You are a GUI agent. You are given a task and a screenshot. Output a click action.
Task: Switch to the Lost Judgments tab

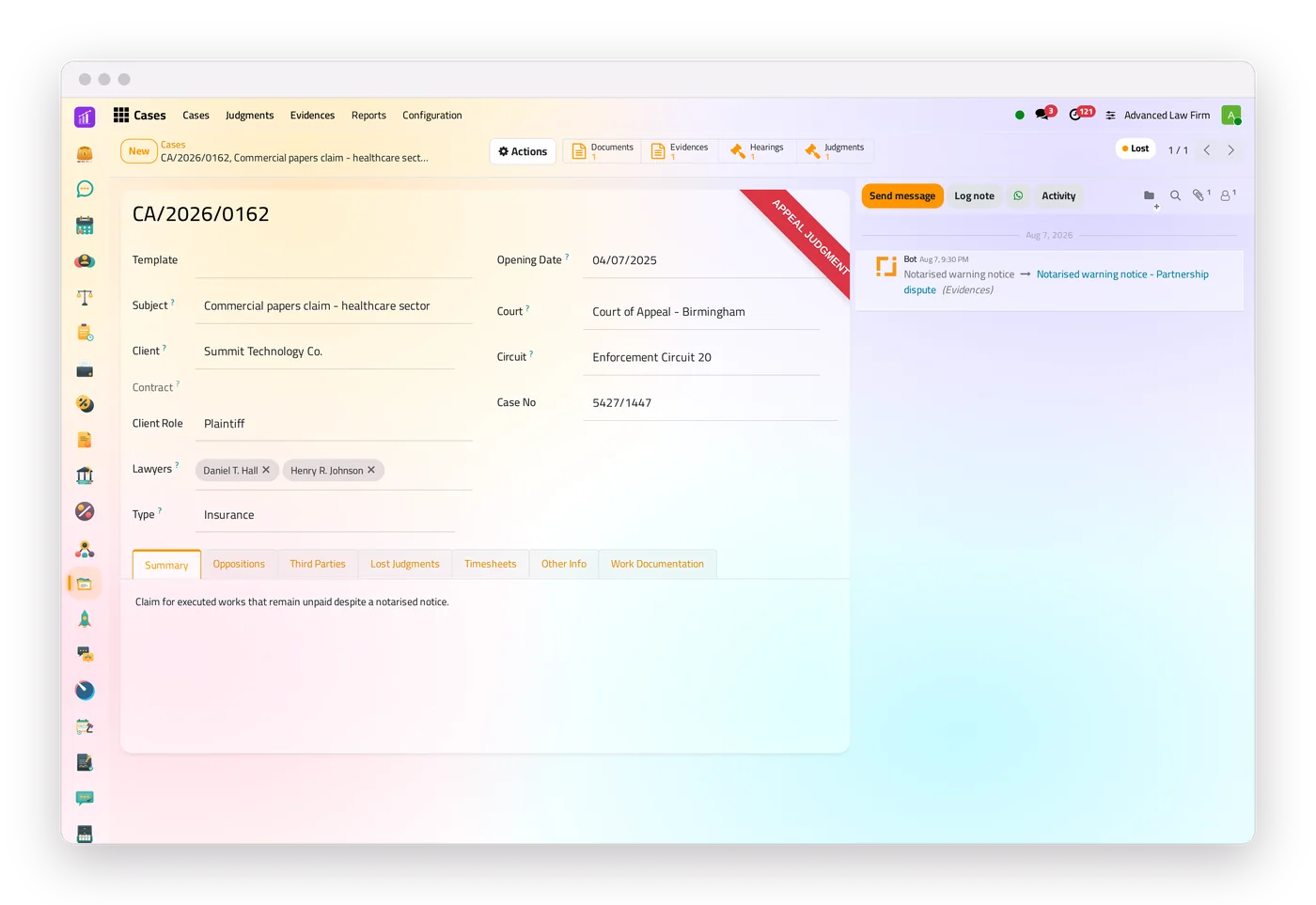point(405,564)
